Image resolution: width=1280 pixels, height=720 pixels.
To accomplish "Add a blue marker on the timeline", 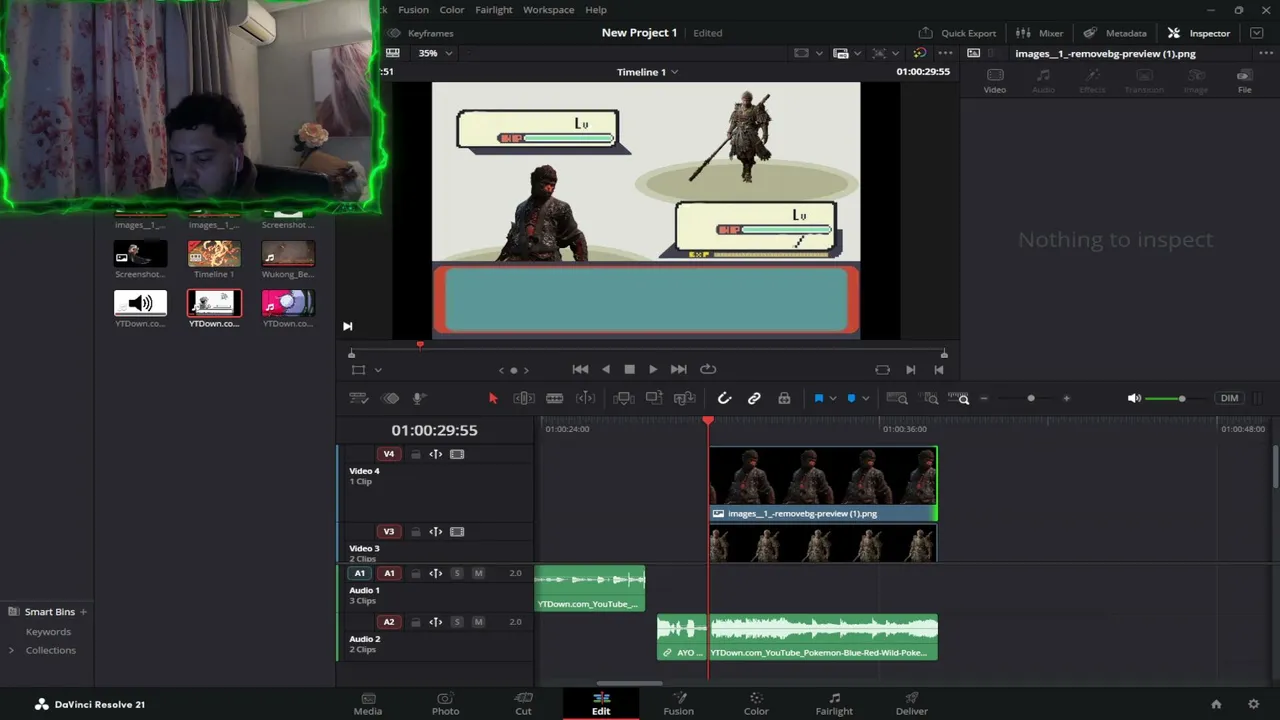I will [x=851, y=398].
